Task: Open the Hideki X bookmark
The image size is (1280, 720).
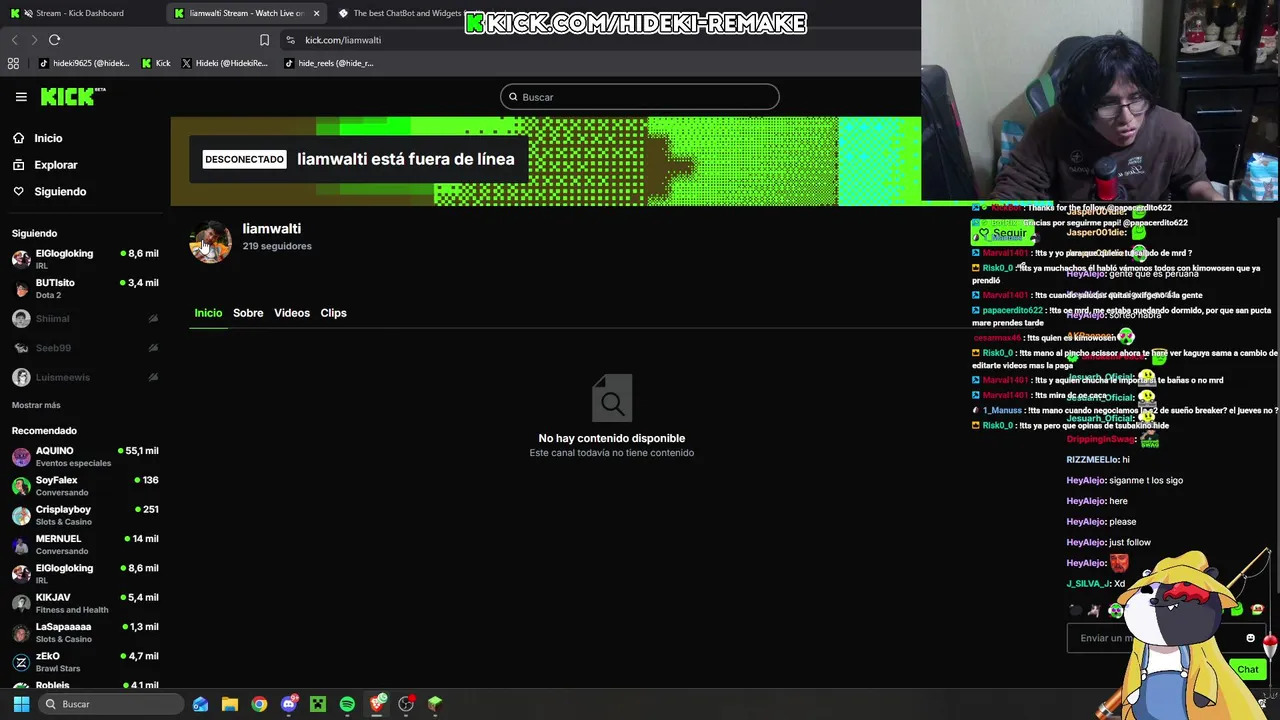Action: tap(225, 63)
